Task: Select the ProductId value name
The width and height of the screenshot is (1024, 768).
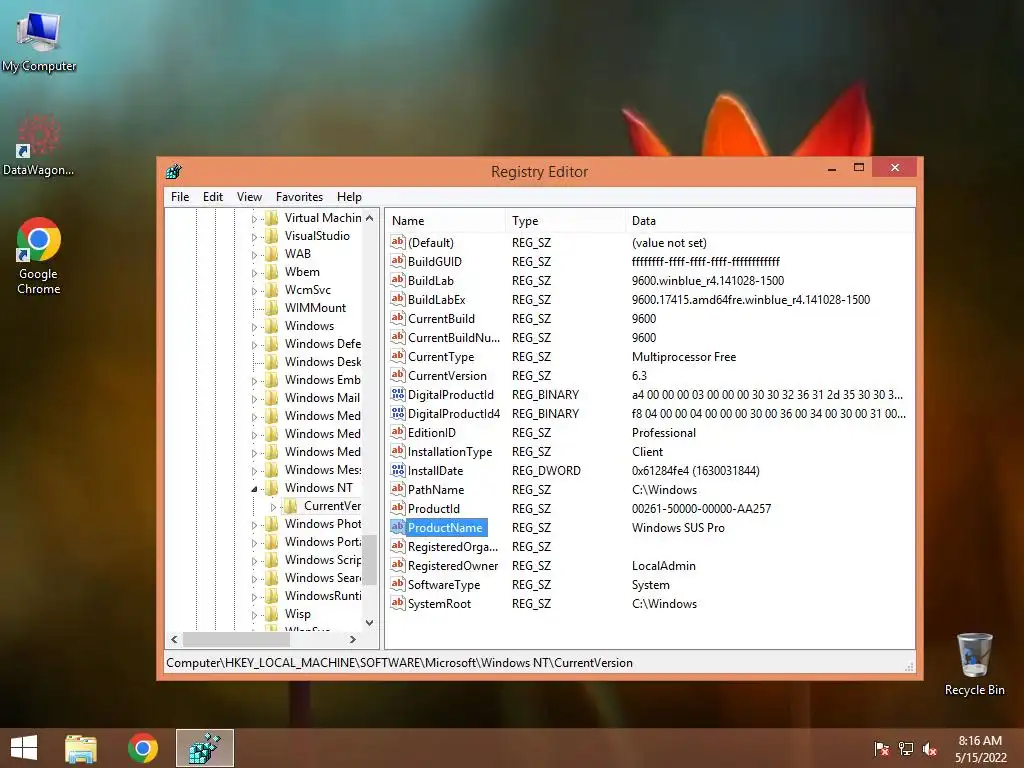Action: (x=434, y=509)
